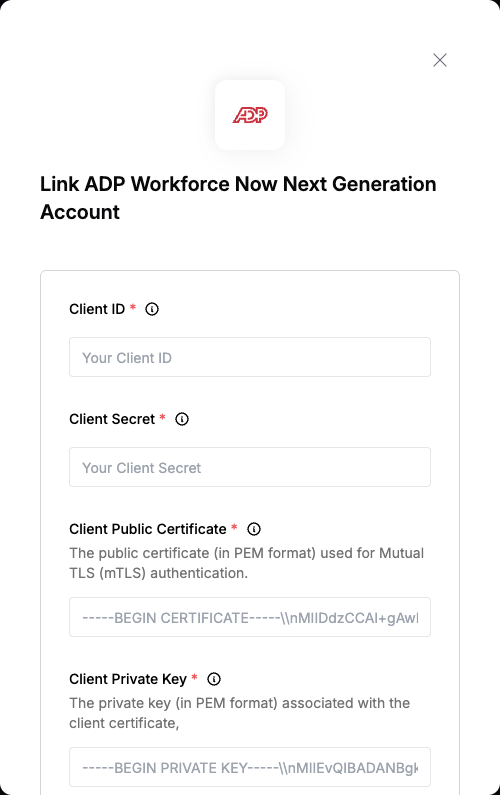Screen dimensions: 500x795
Task: Click the red asterisk beside Client ID
Action: (x=133, y=307)
